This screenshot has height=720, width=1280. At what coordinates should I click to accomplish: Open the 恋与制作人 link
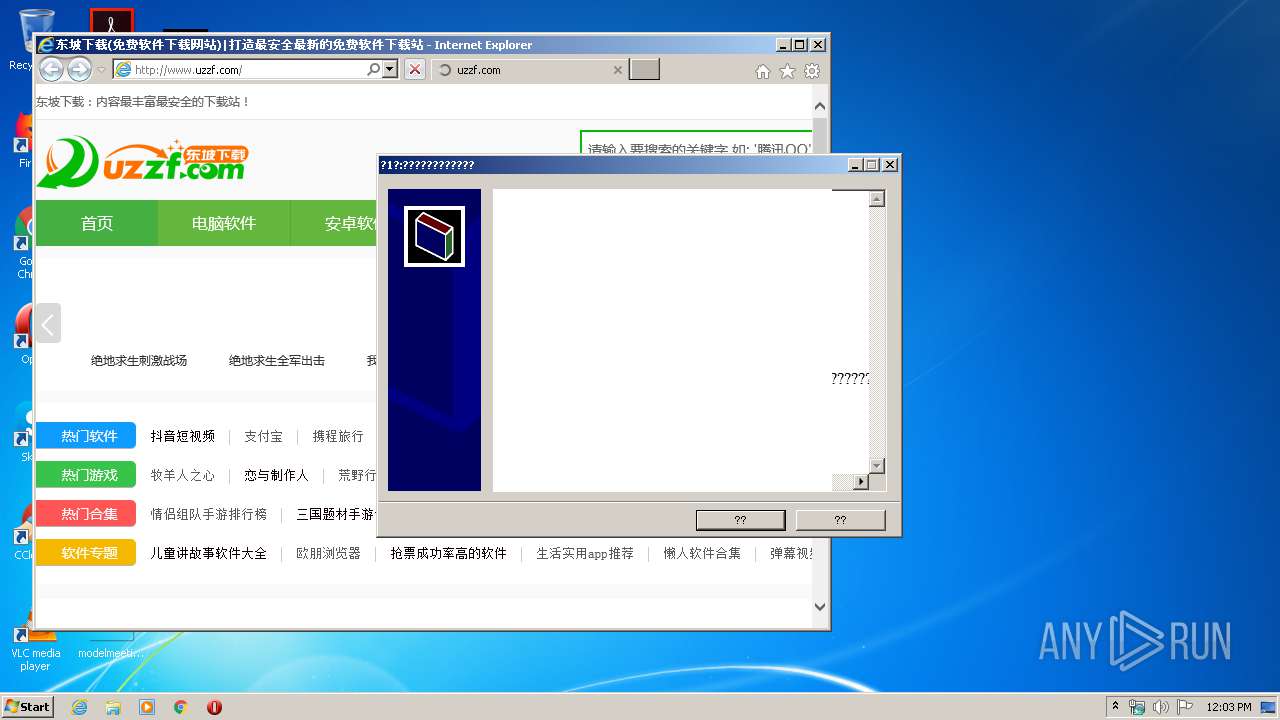pos(277,475)
